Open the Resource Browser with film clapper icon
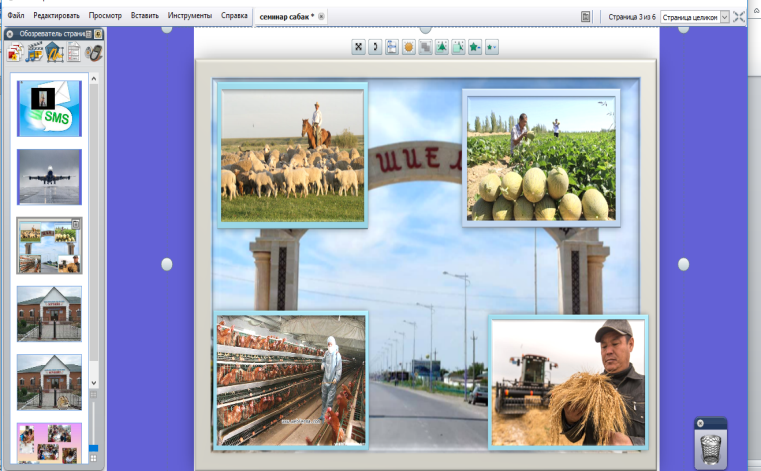Image resolution: width=761 pixels, height=471 pixels. point(34,54)
